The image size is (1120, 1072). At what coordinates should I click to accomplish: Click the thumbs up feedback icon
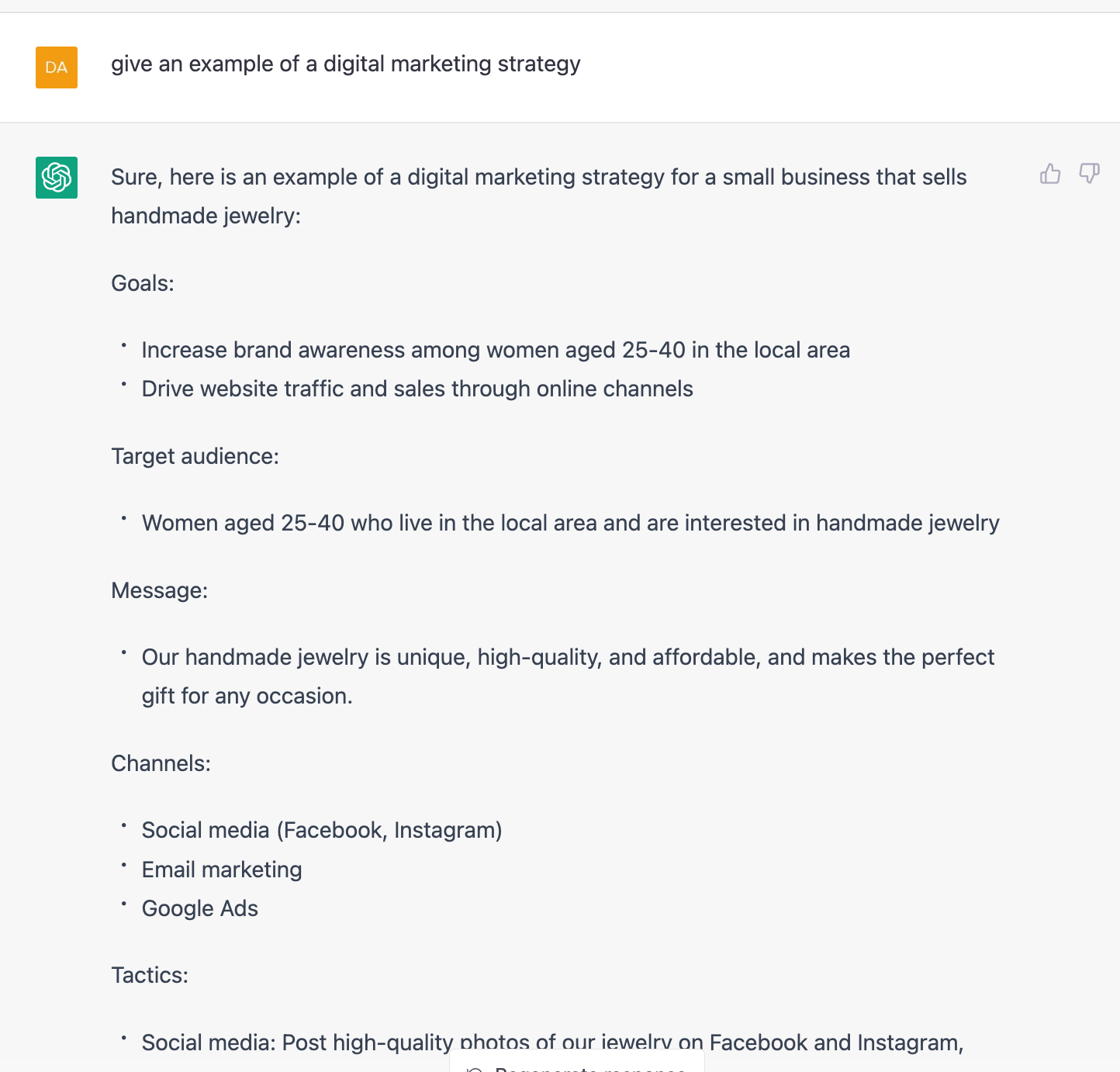pyautogui.click(x=1050, y=174)
